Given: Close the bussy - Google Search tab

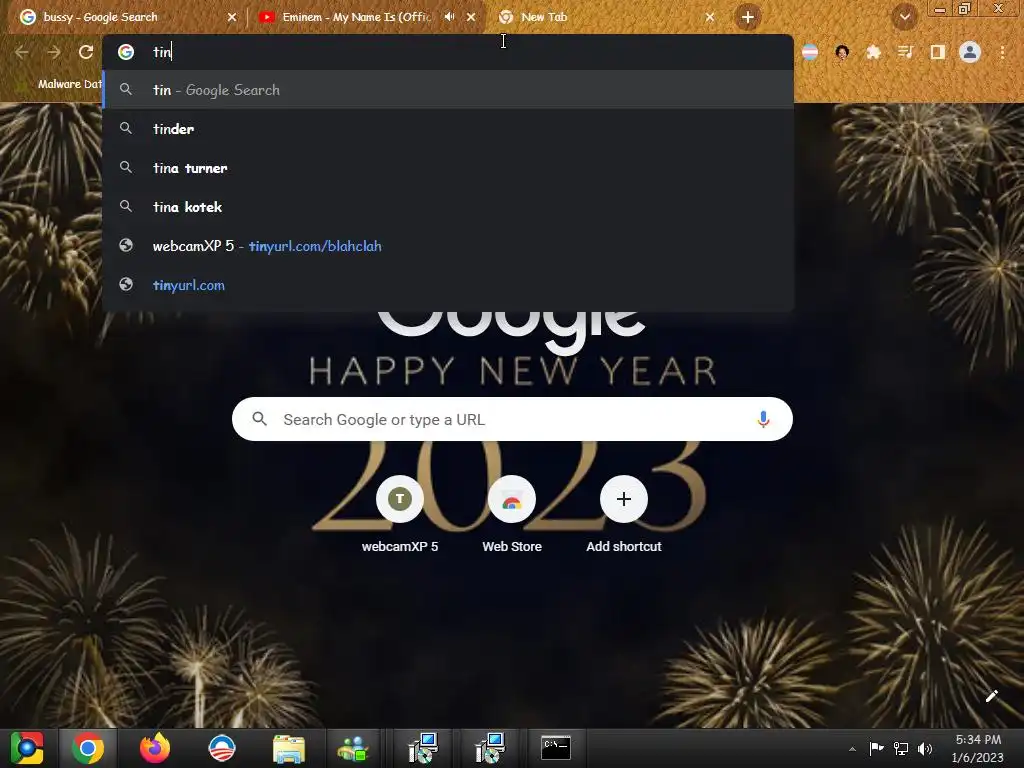Looking at the screenshot, I should pos(232,17).
